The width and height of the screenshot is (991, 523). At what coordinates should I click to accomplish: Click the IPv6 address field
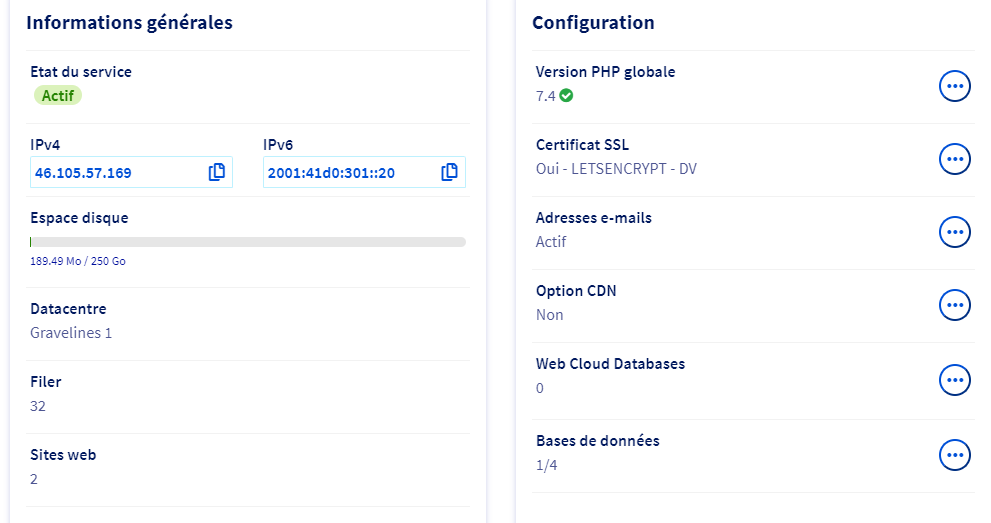point(345,173)
